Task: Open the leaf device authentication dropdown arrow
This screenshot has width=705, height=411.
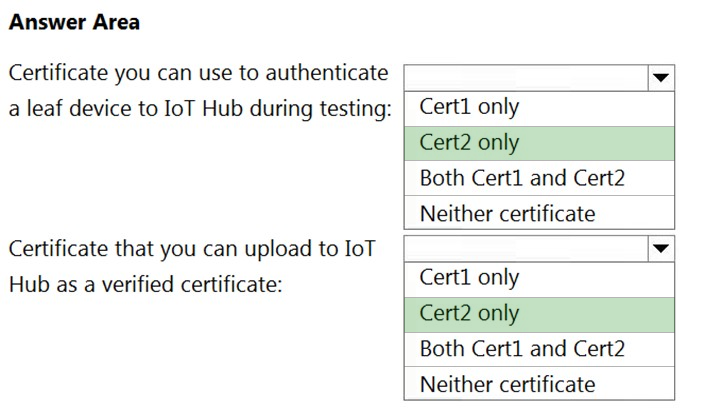Action: (x=660, y=78)
